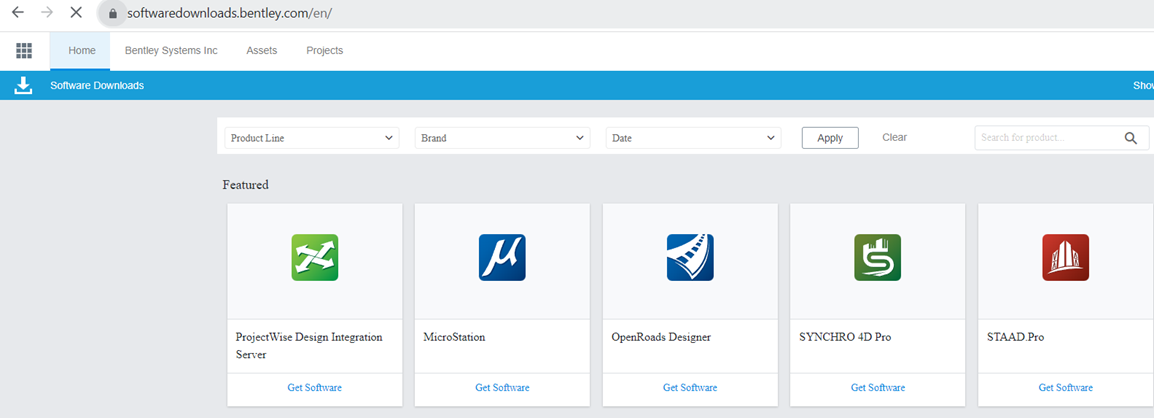Switch to the Home tab
This screenshot has width=1154, height=418.
tap(82, 51)
